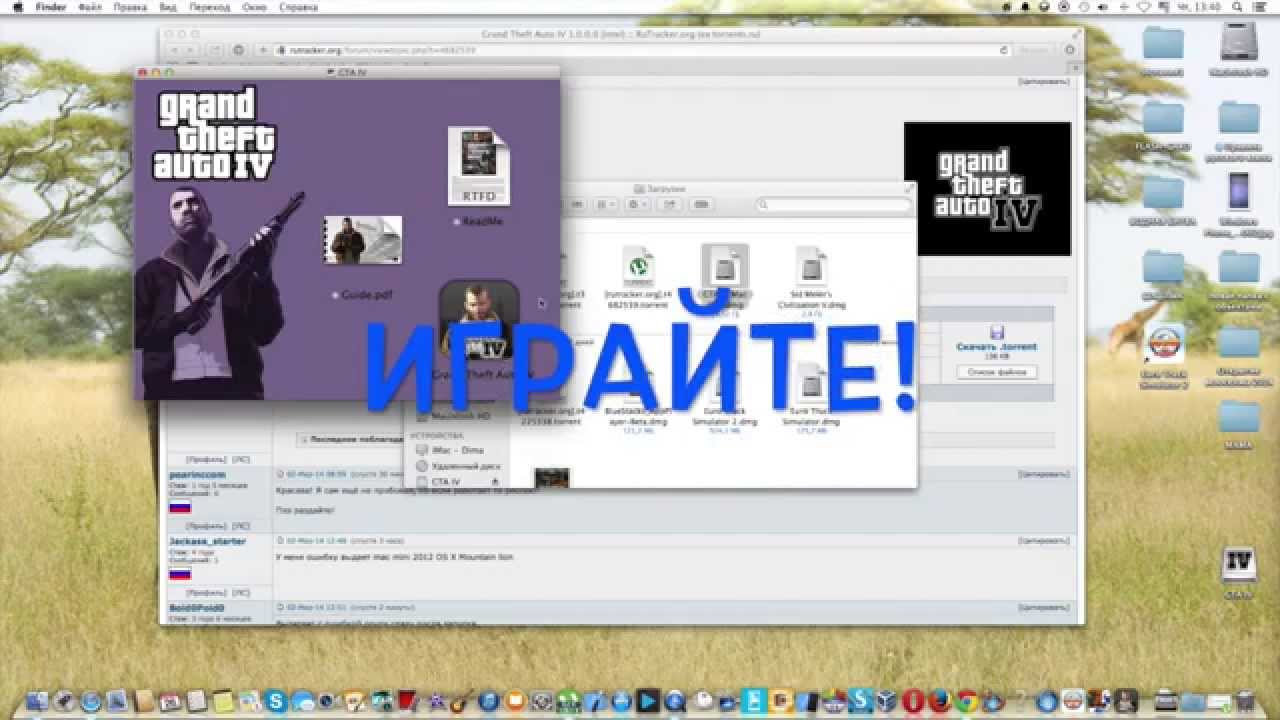
Task: Open the Справка menu
Action: (298, 6)
